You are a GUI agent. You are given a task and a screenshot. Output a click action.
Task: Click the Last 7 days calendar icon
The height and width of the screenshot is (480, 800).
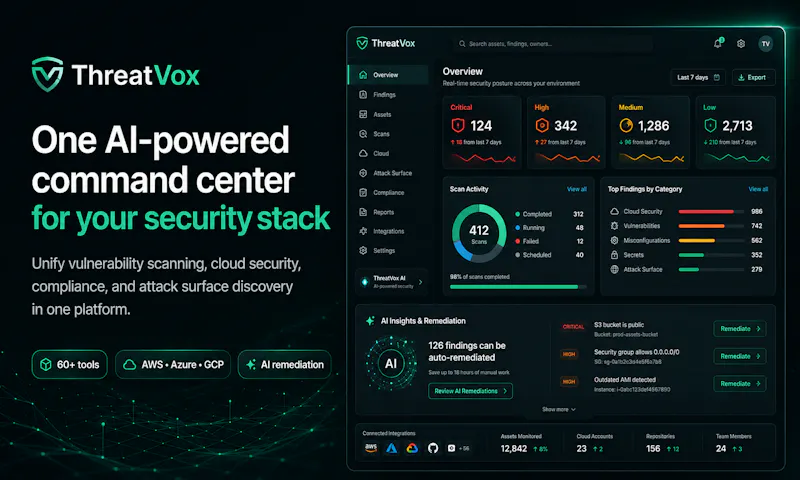(717, 78)
